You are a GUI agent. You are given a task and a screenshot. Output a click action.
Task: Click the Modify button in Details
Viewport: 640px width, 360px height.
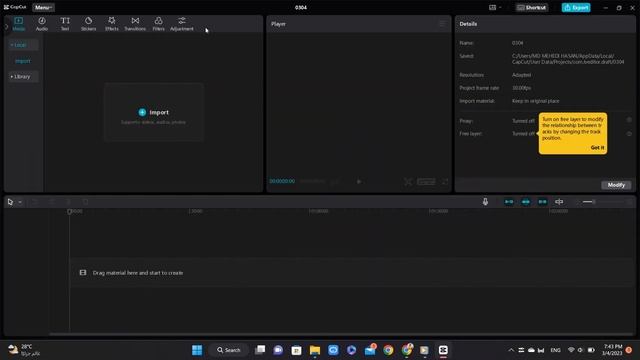point(616,185)
